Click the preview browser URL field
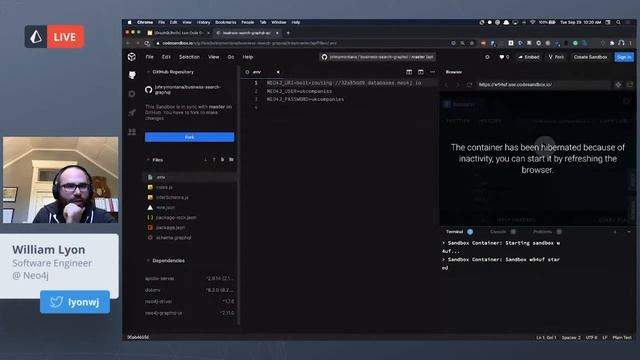 pos(543,84)
